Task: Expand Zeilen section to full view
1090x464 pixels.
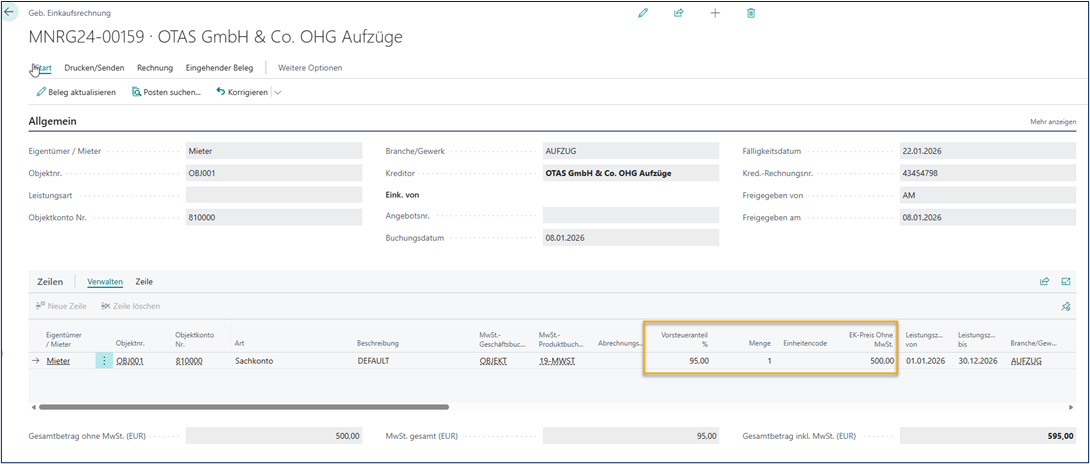Action: [x=1066, y=282]
